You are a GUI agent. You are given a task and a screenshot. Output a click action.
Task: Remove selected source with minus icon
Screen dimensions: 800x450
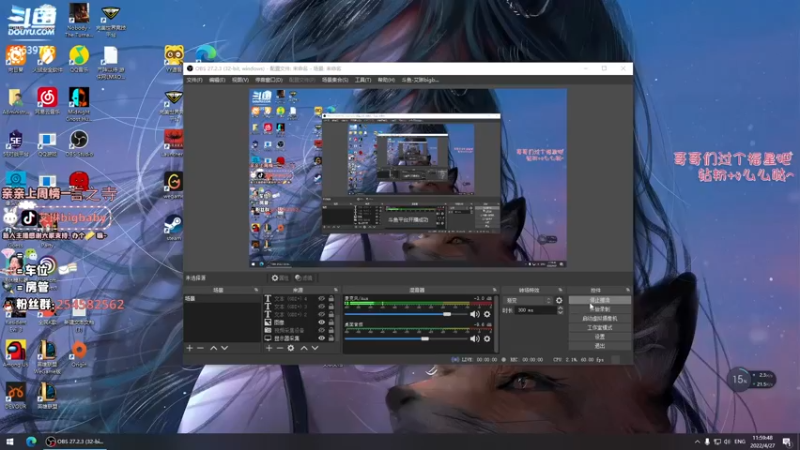pyautogui.click(x=280, y=348)
